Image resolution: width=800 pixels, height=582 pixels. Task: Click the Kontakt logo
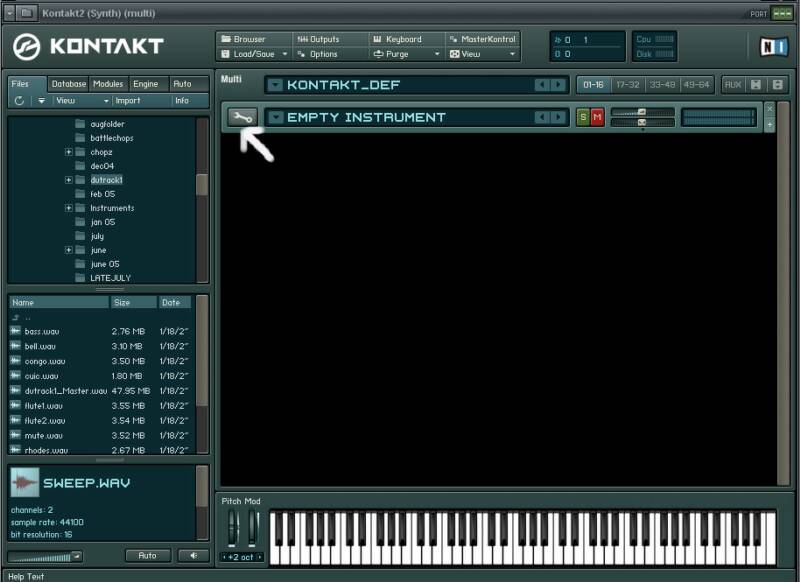(88, 46)
